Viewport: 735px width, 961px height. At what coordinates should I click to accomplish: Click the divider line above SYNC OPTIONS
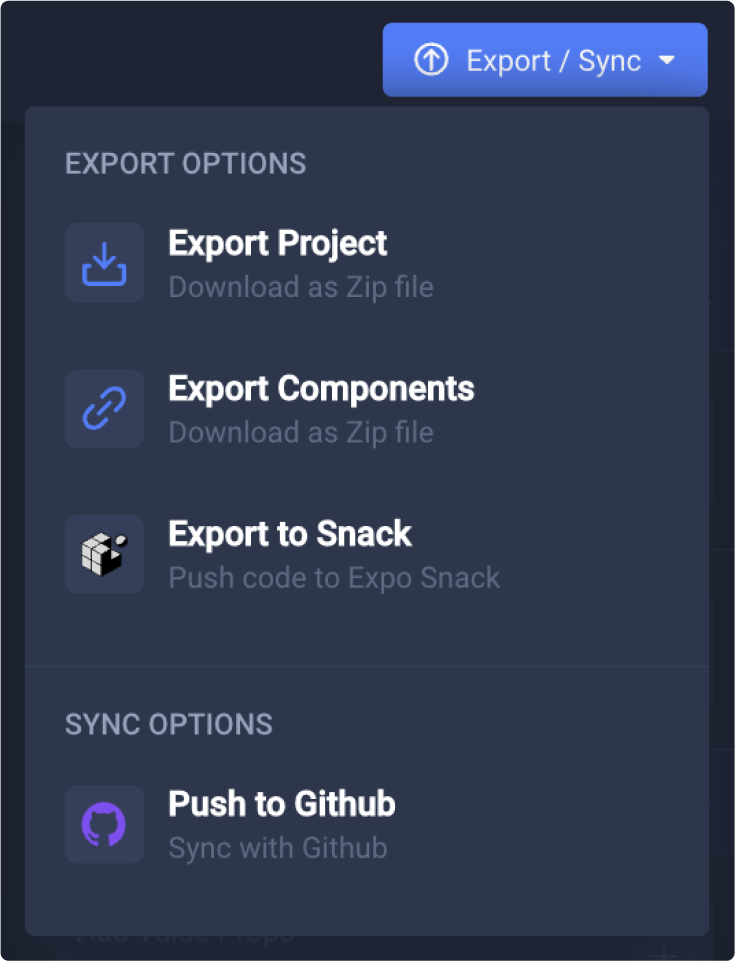(x=367, y=666)
